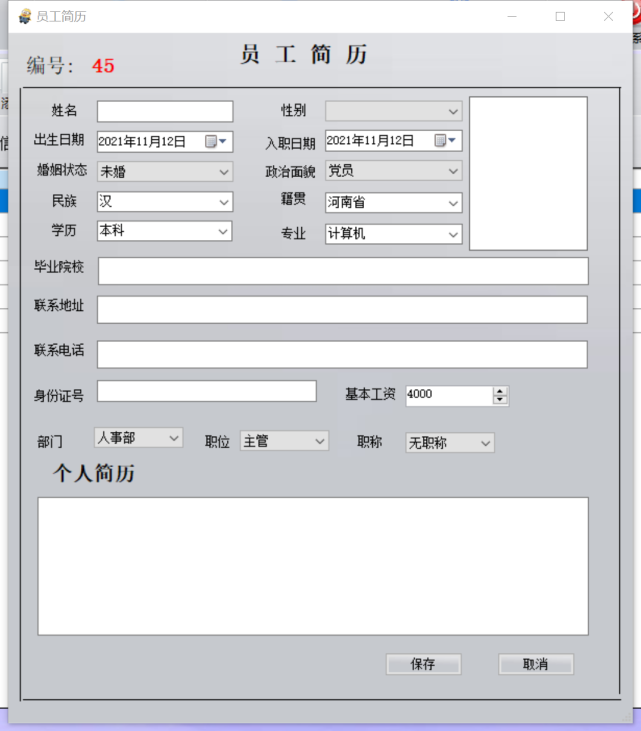Viewport: 641px width, 731px height.
Task: Decrease 基本工资 with the down arrow
Action: point(500,400)
